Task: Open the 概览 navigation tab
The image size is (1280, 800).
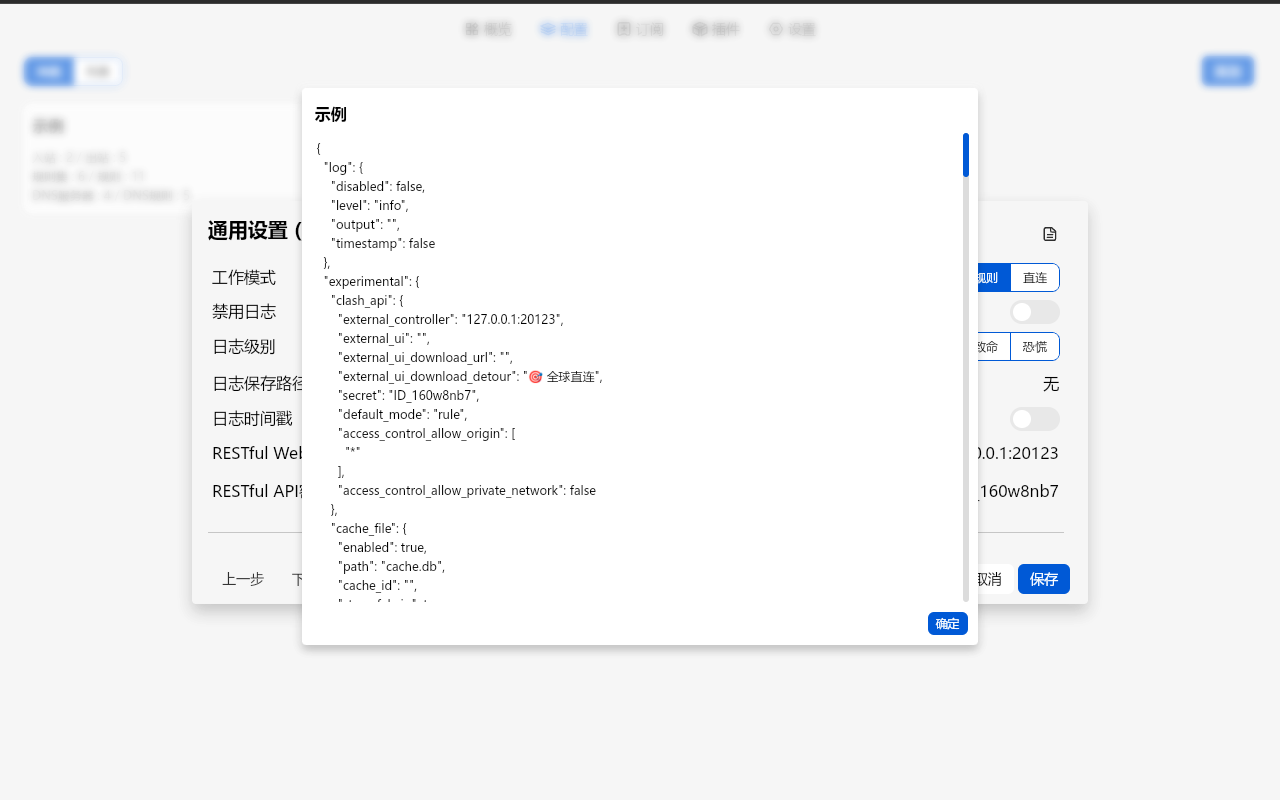Action: (488, 29)
